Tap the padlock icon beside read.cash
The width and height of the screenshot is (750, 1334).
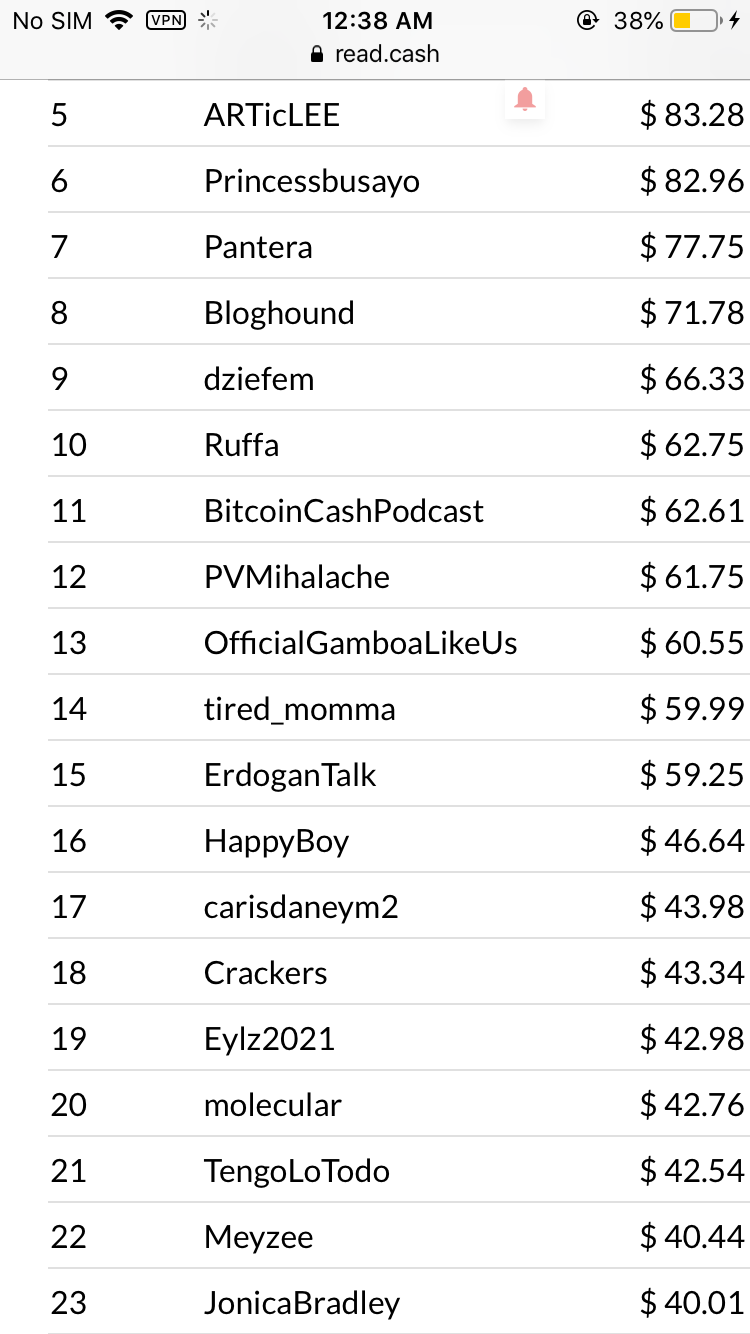tap(318, 54)
